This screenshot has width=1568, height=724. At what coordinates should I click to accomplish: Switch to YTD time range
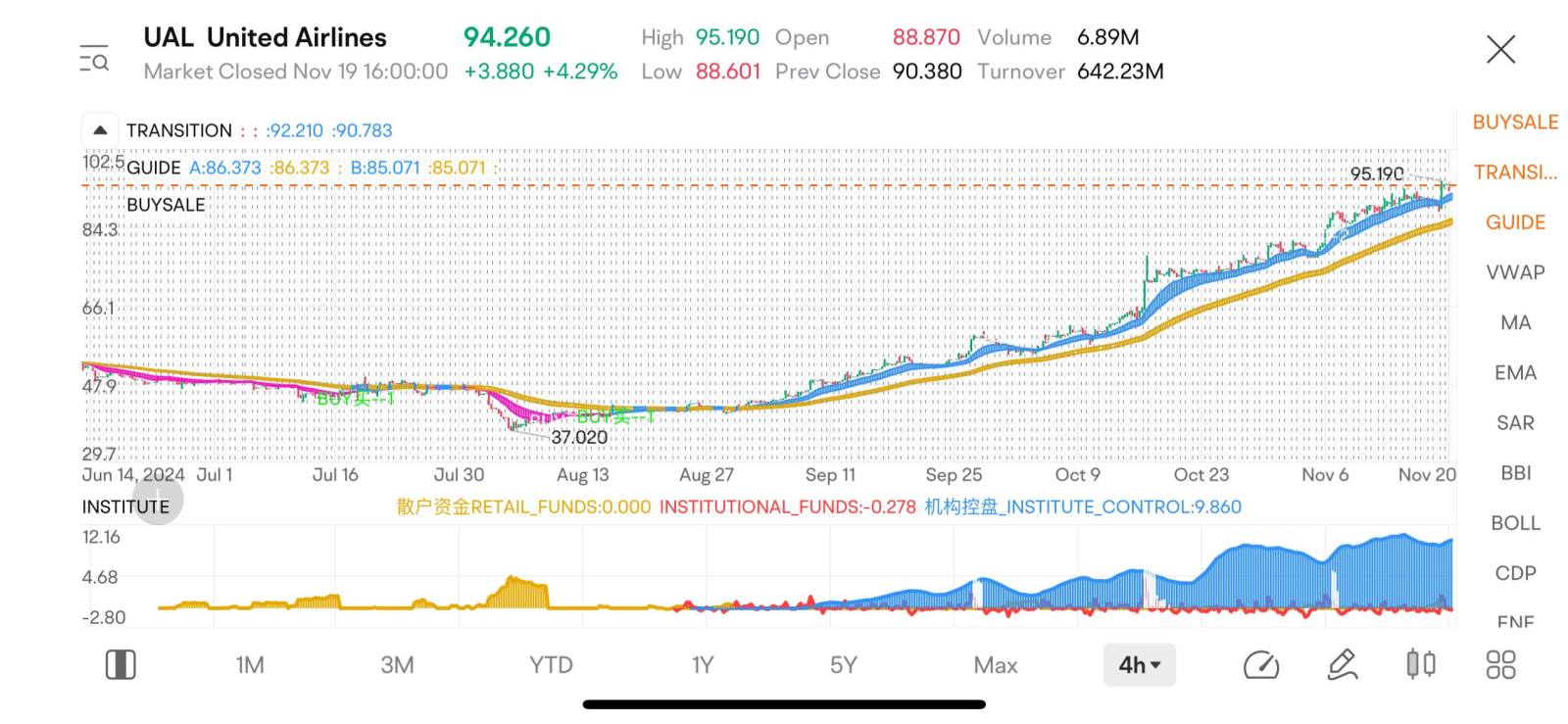pos(551,665)
